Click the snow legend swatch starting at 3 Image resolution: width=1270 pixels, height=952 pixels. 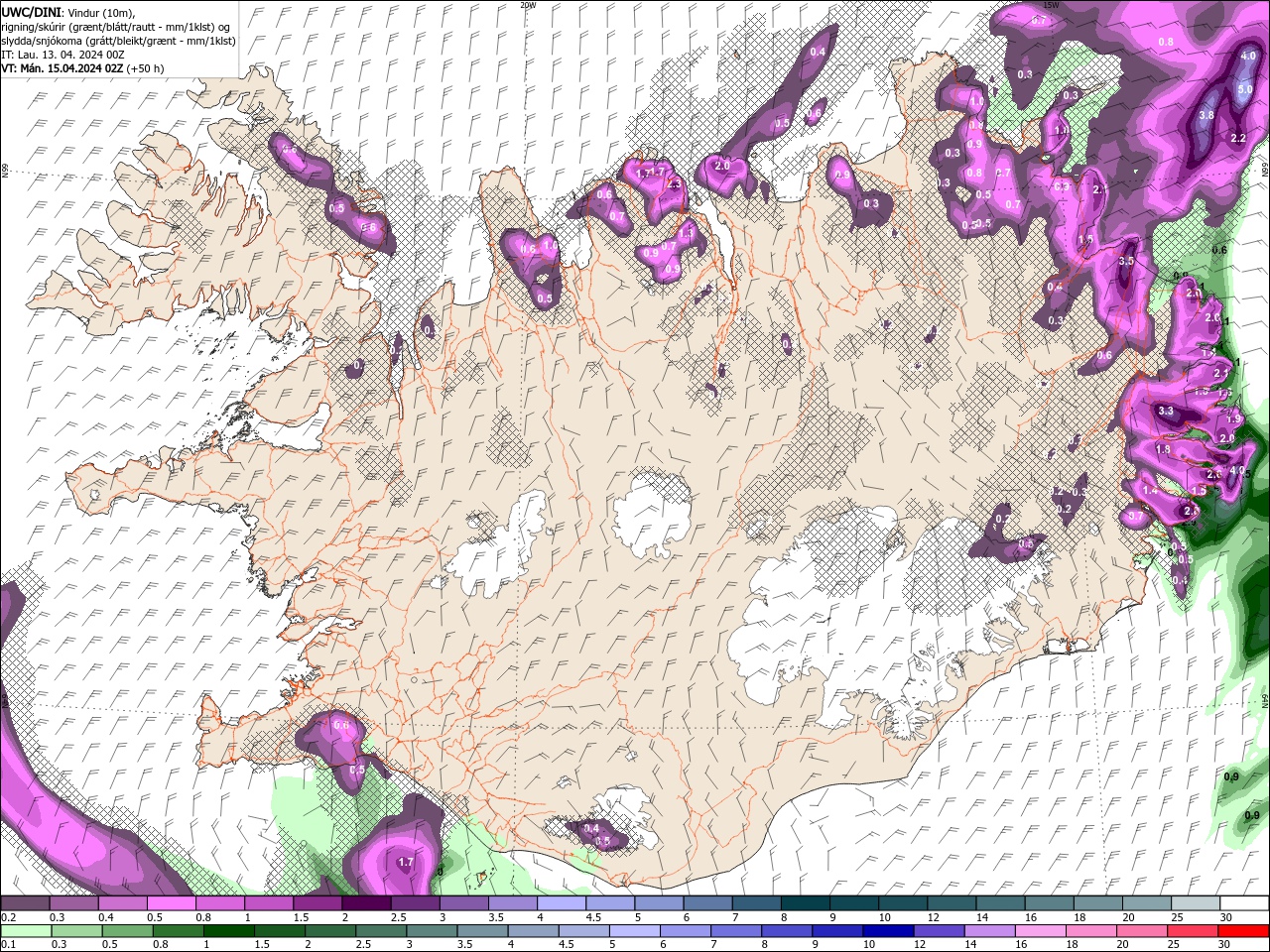coord(463,903)
